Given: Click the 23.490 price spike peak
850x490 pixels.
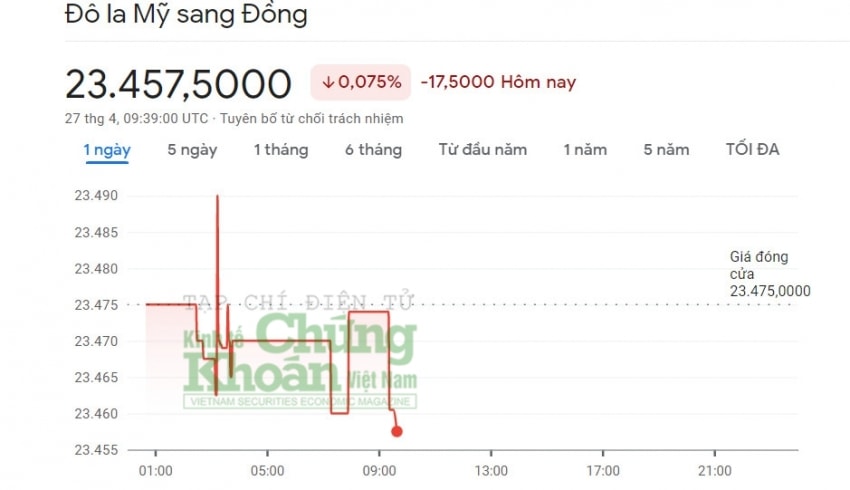Looking at the screenshot, I should [x=217, y=196].
